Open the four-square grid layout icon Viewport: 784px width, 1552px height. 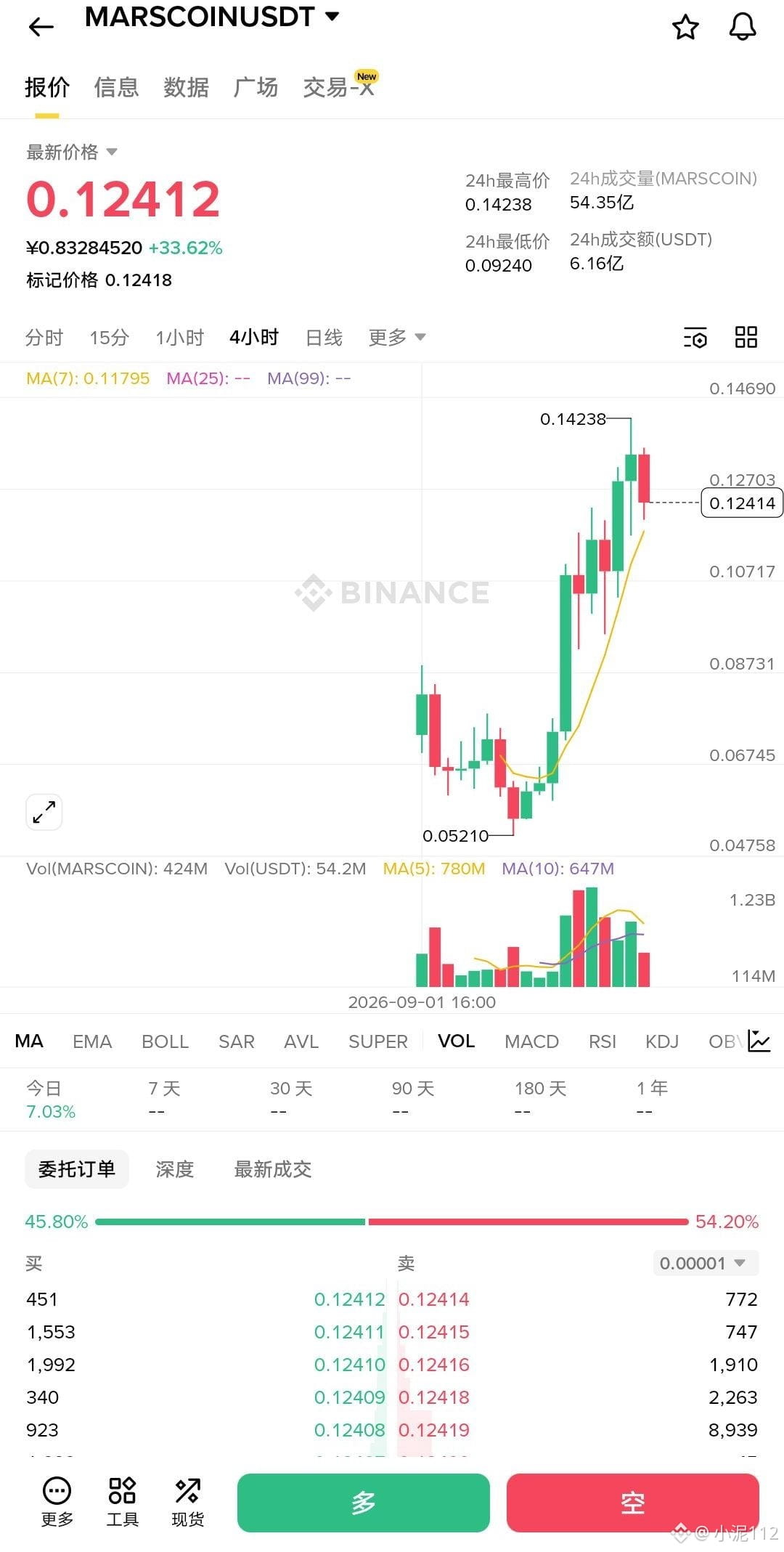tap(746, 338)
